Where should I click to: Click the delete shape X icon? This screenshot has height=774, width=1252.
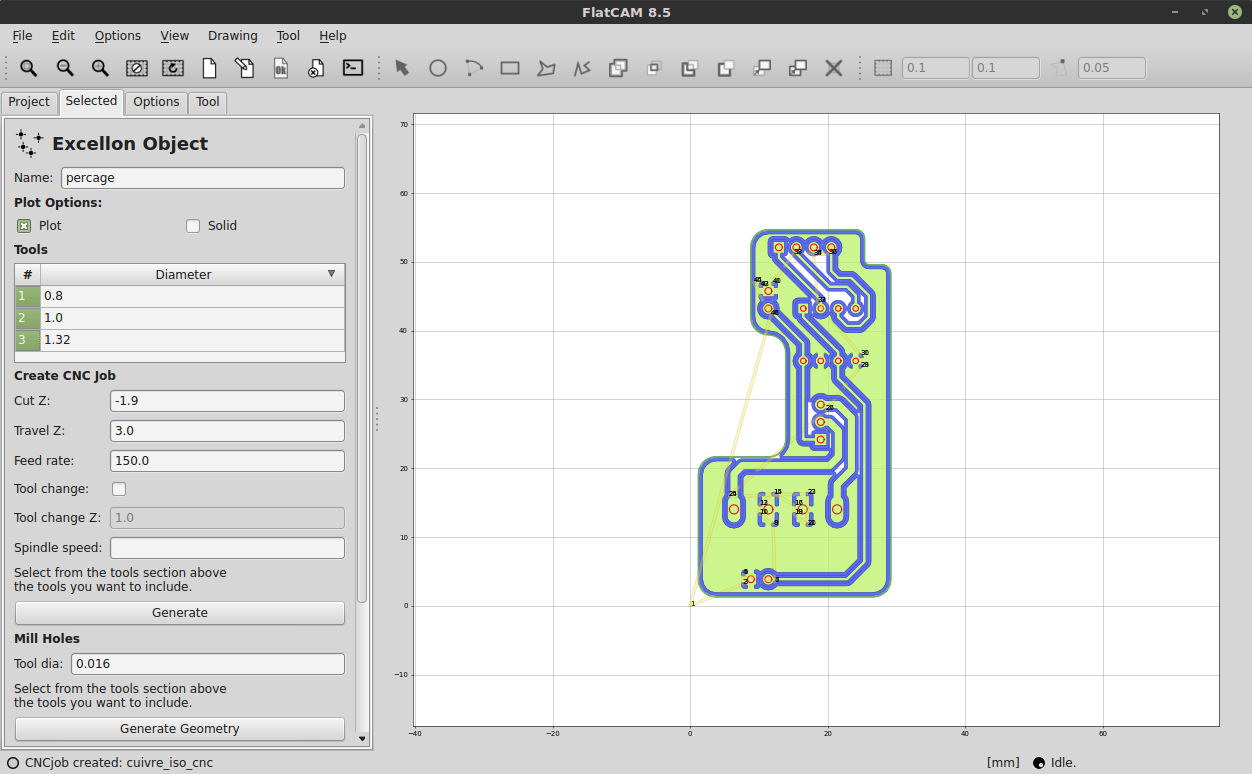click(x=833, y=68)
